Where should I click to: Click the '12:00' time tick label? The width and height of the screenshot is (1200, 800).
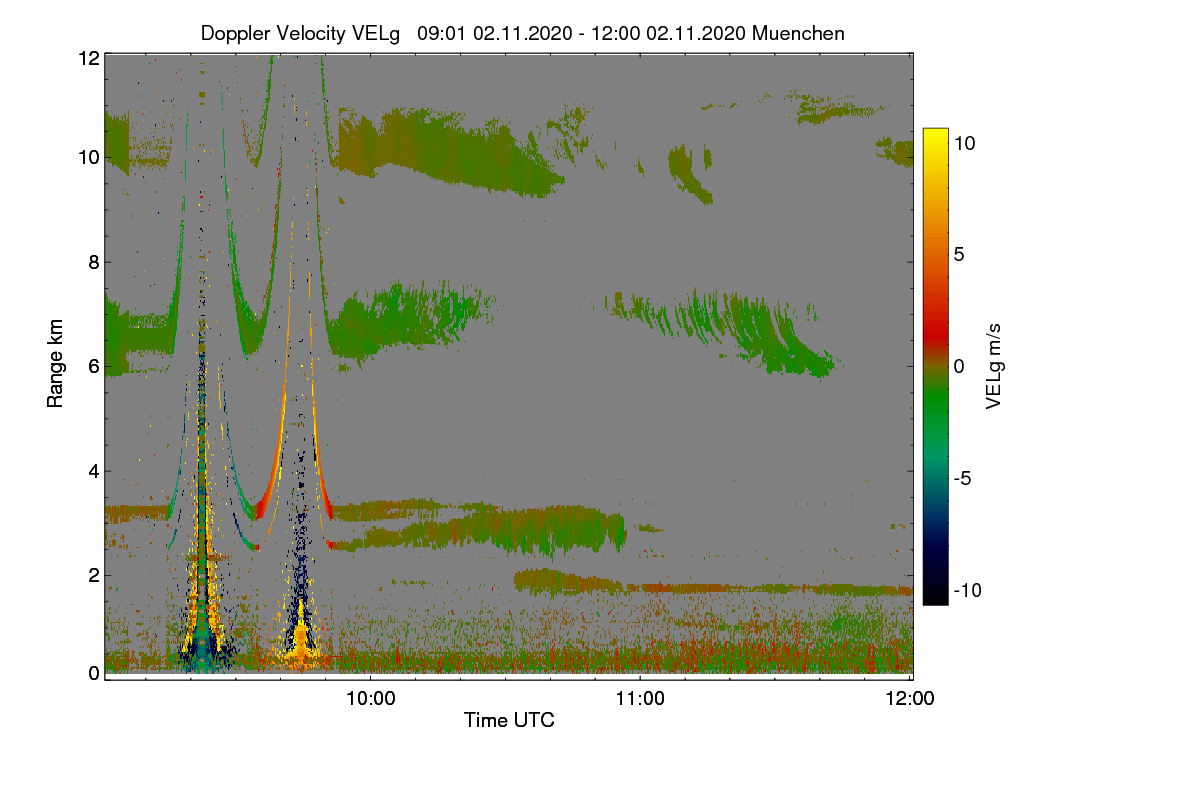(910, 698)
